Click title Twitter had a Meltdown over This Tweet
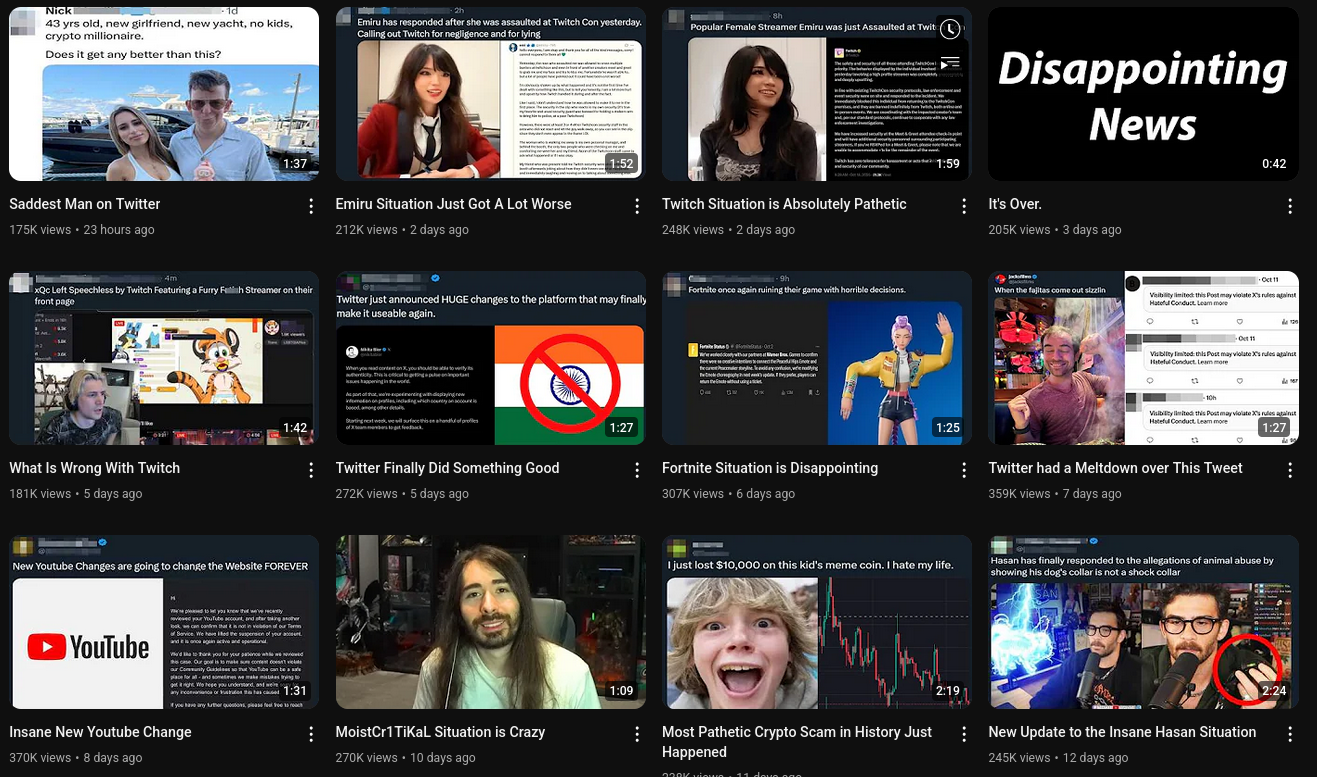This screenshot has height=777, width=1317. (x=1115, y=468)
